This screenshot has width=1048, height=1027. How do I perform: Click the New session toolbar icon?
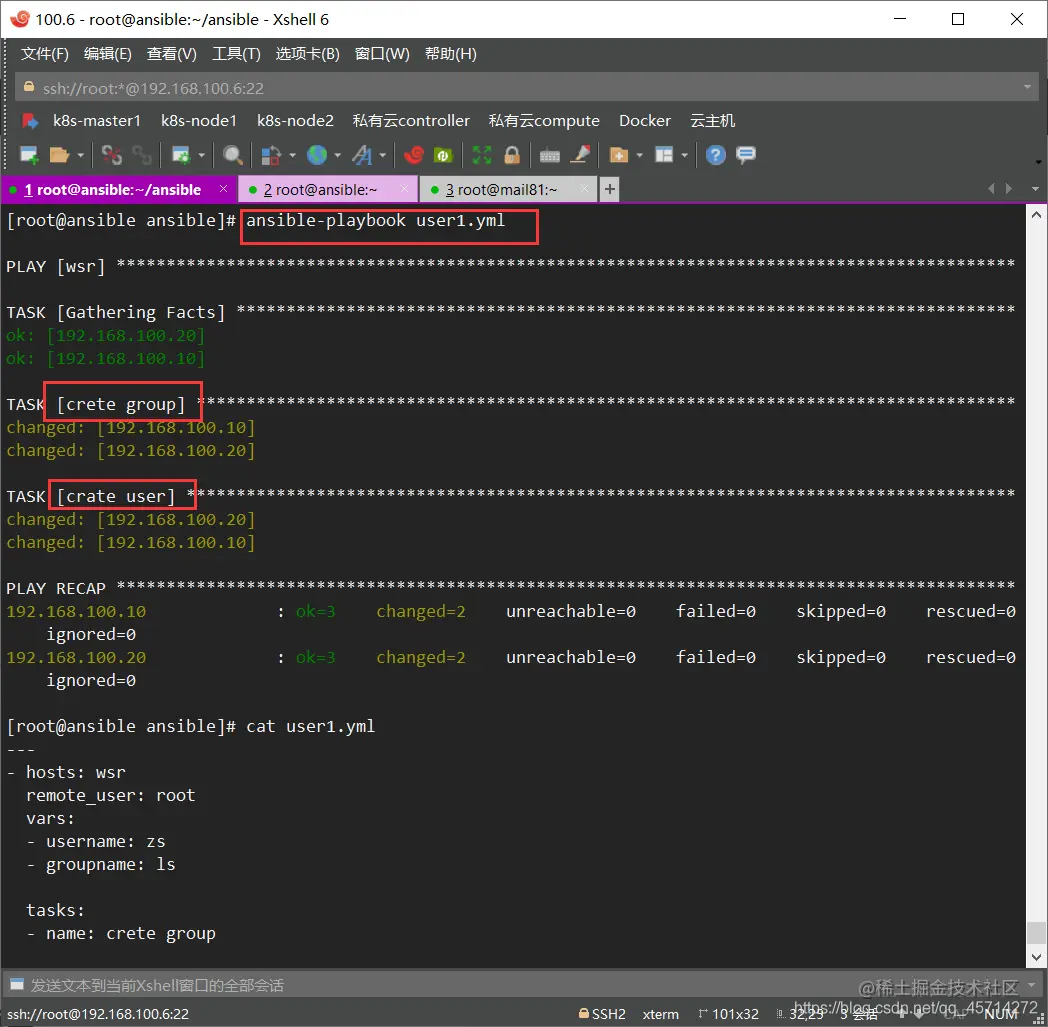click(29, 155)
